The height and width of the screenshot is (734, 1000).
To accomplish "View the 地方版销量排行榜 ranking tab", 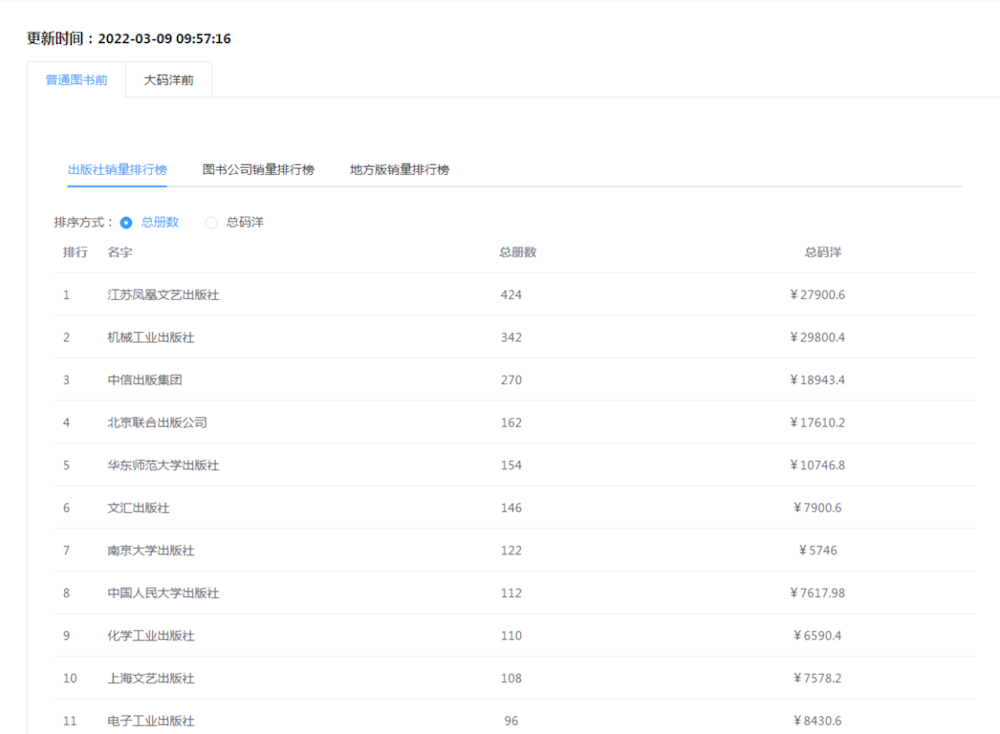I will coord(399,170).
